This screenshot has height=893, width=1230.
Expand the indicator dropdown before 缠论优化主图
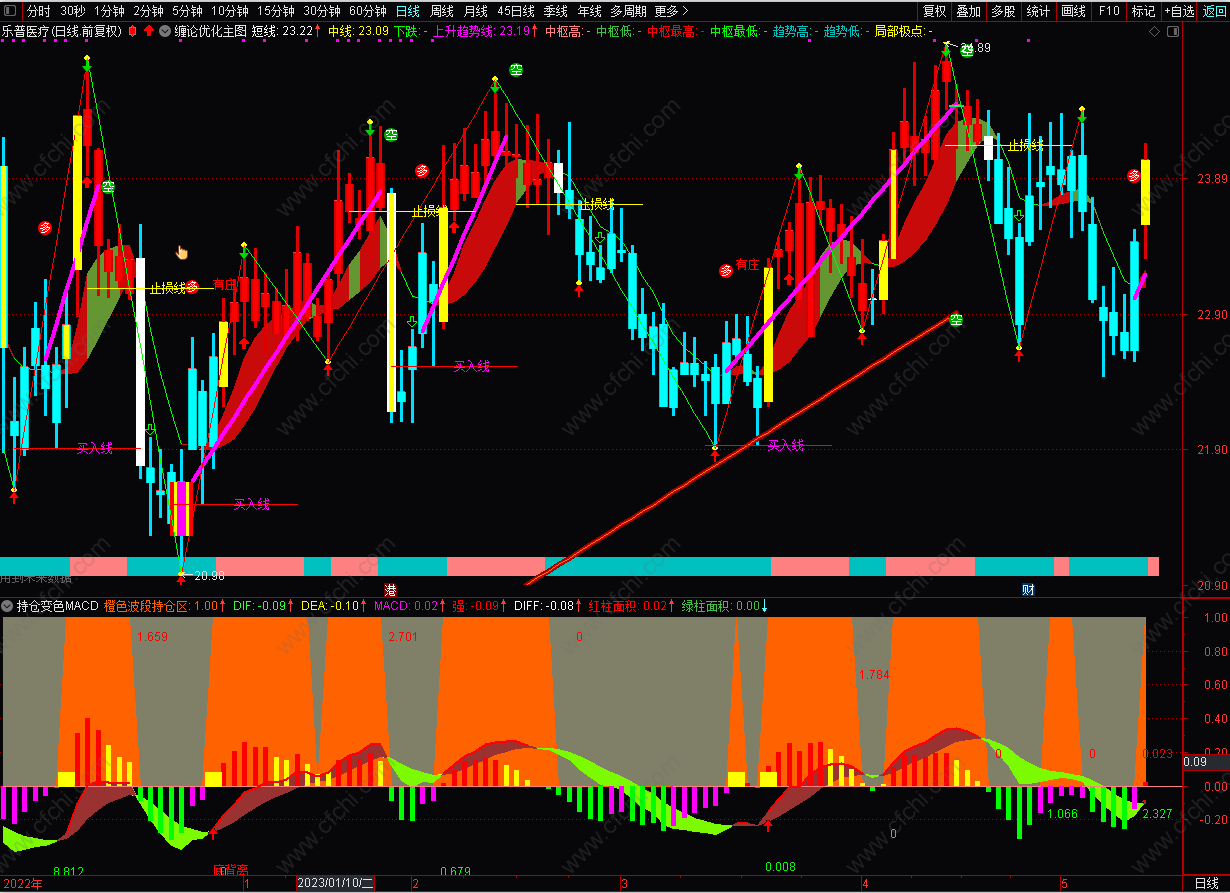[x=165, y=31]
